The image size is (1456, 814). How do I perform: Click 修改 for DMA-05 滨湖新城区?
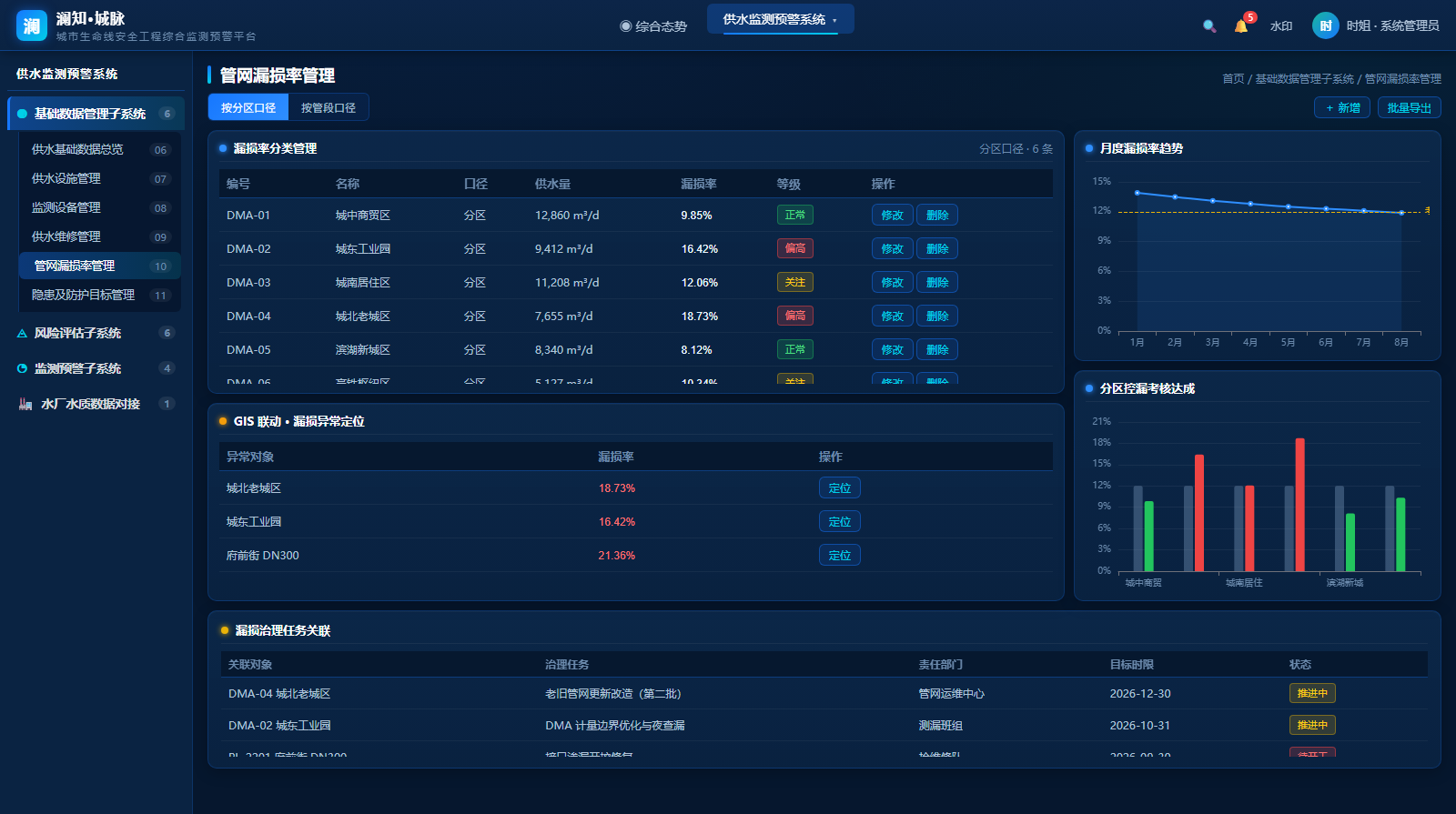pyautogui.click(x=892, y=350)
